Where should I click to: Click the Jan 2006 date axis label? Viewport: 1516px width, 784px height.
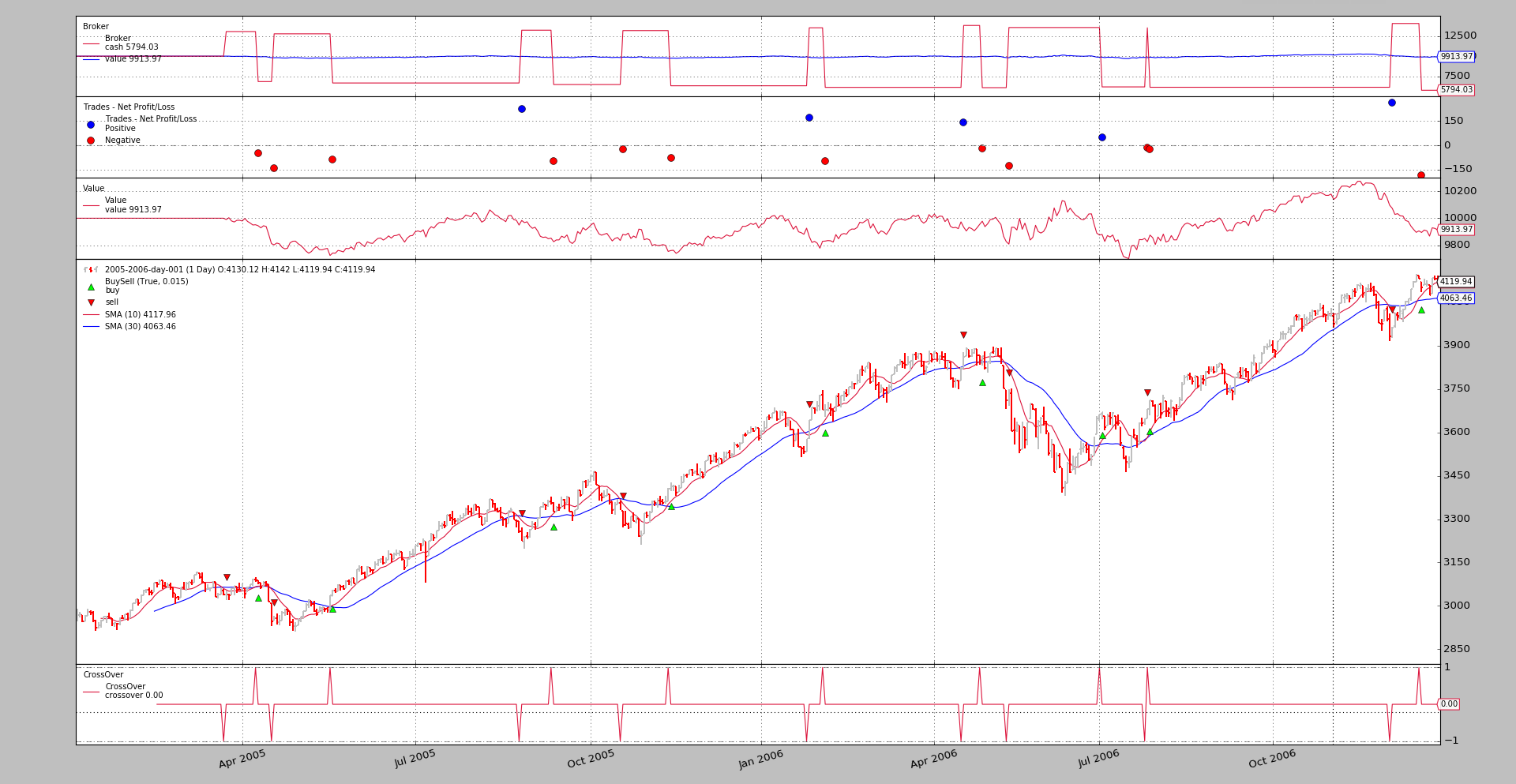[761, 760]
